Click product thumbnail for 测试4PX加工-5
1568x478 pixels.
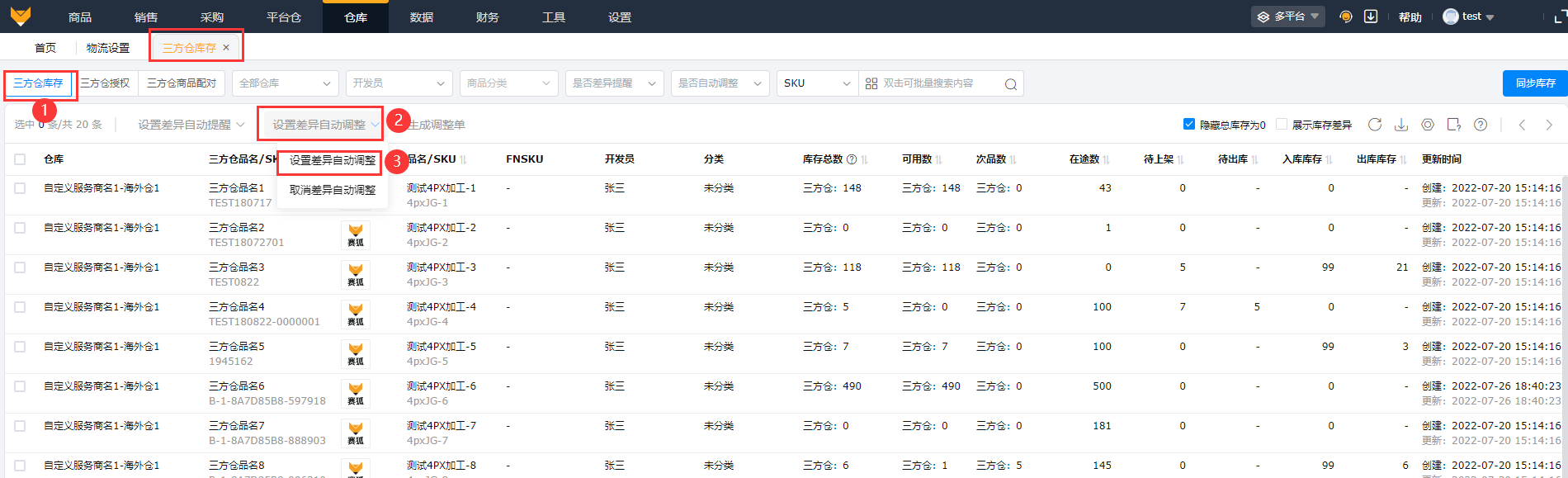coord(356,354)
